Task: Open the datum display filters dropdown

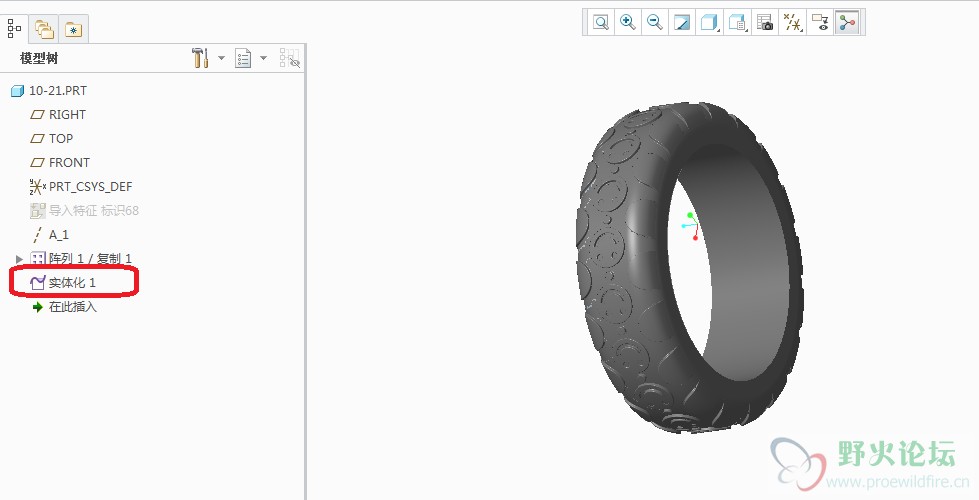Action: [793, 22]
